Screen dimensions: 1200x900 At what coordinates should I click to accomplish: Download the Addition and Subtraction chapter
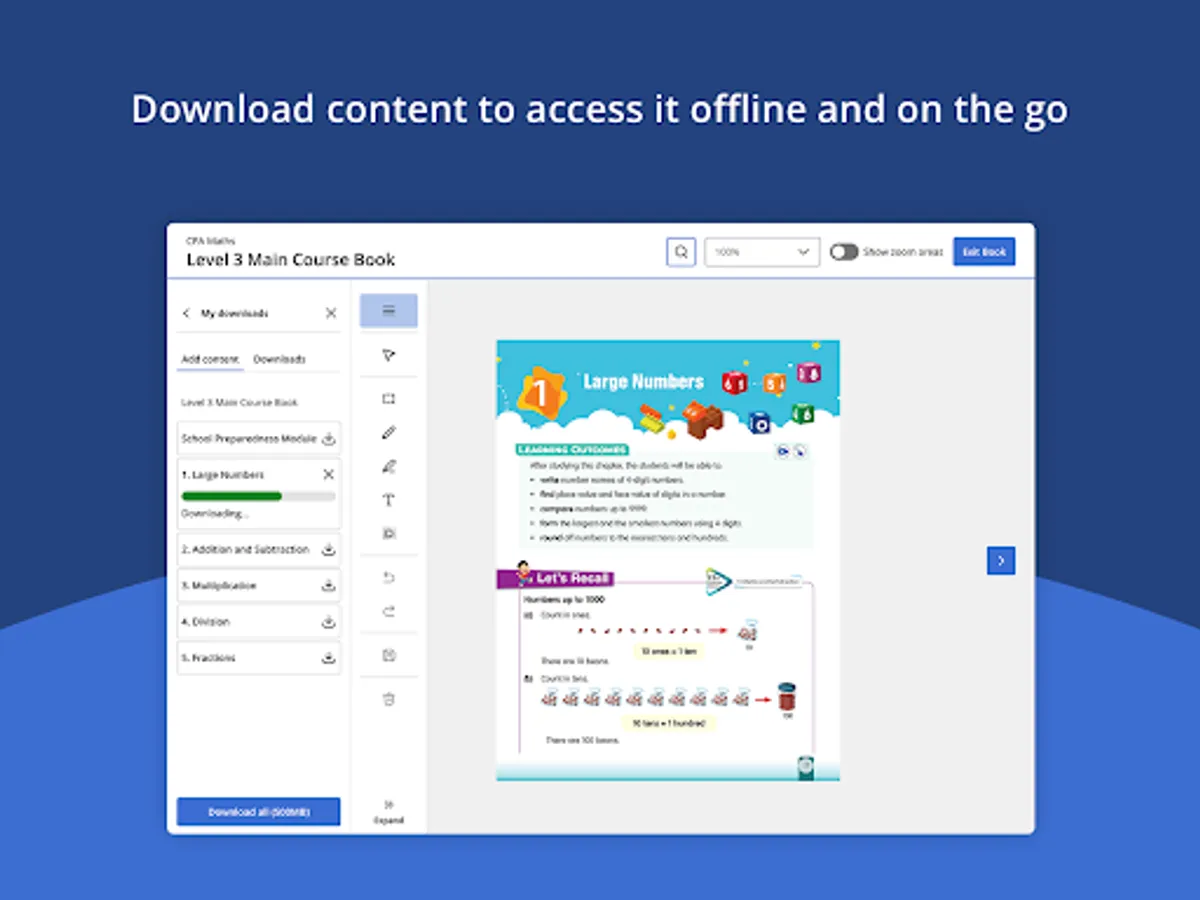(329, 549)
